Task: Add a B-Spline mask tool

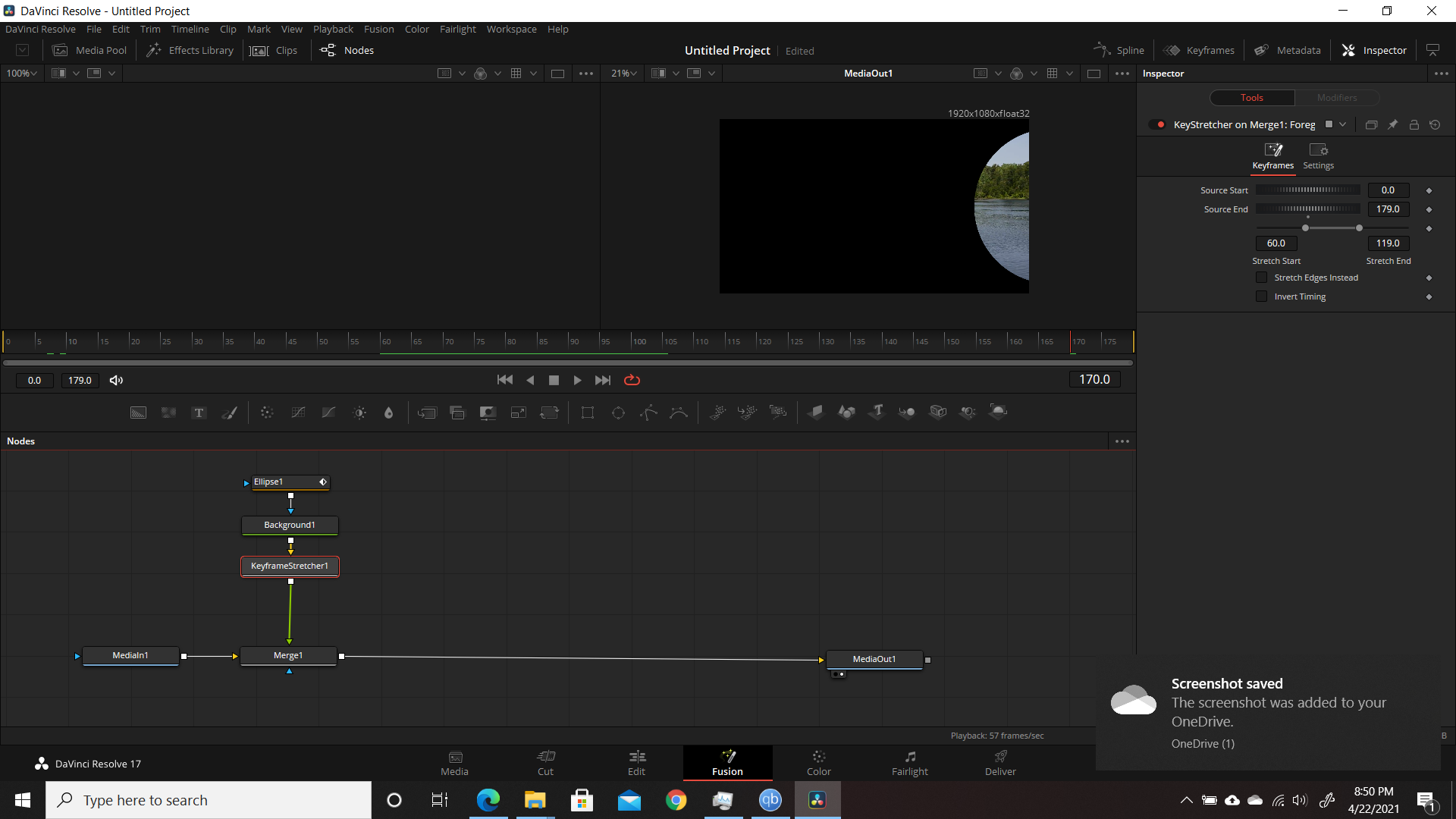Action: pyautogui.click(x=679, y=413)
